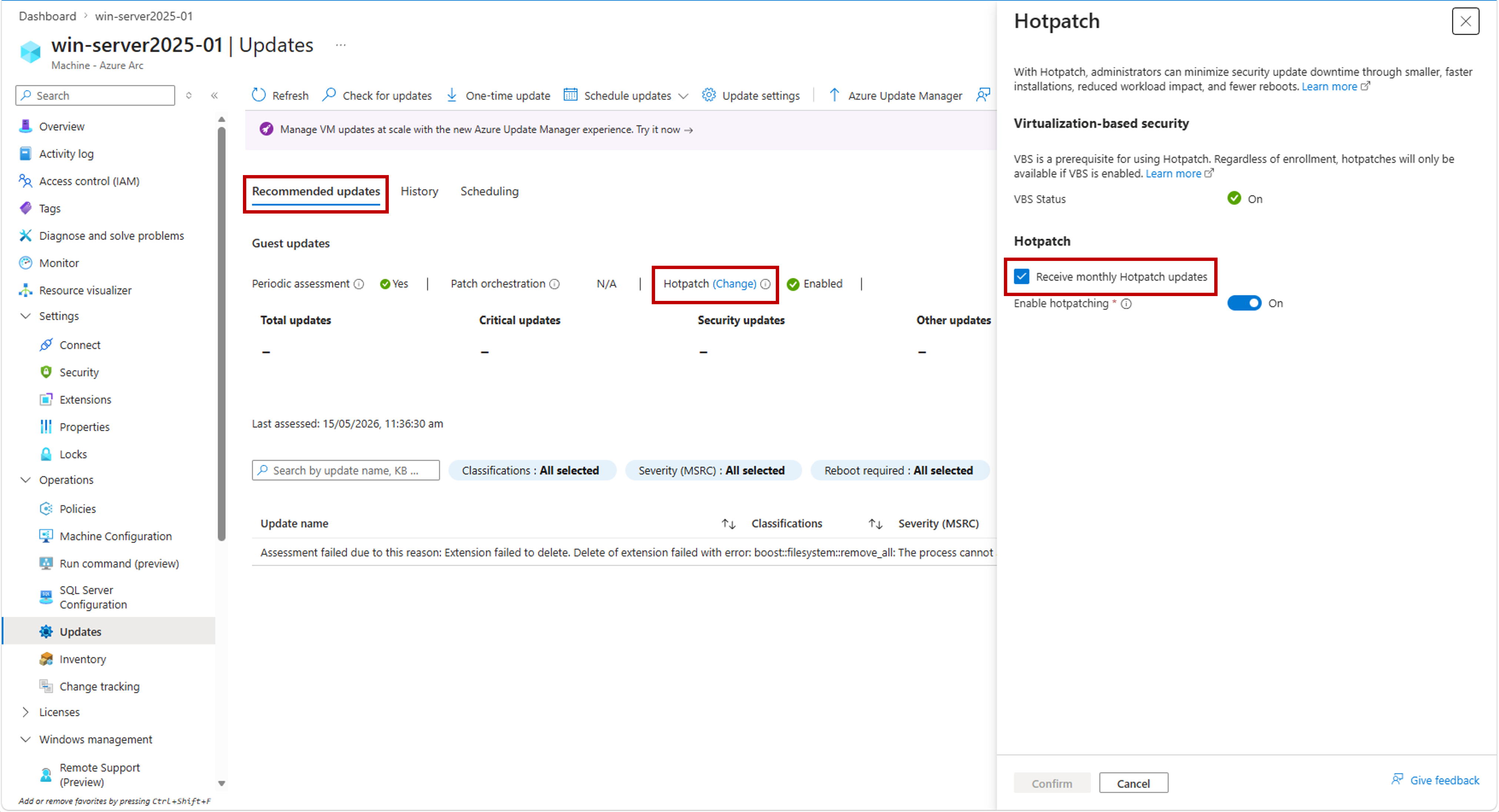Toggle the Enable hotpatching switch

[1244, 303]
